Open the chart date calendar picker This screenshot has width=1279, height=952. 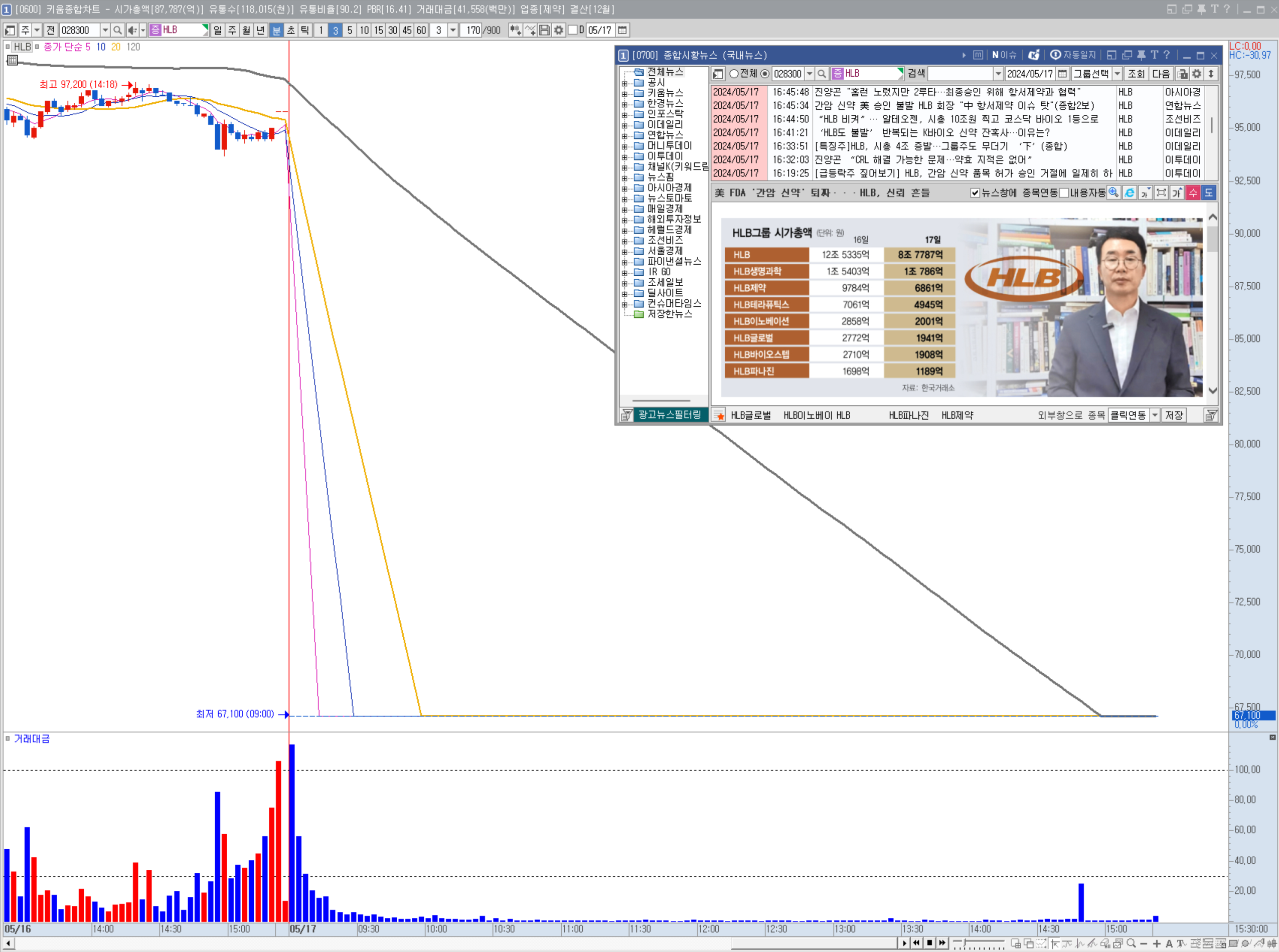pyautogui.click(x=622, y=30)
